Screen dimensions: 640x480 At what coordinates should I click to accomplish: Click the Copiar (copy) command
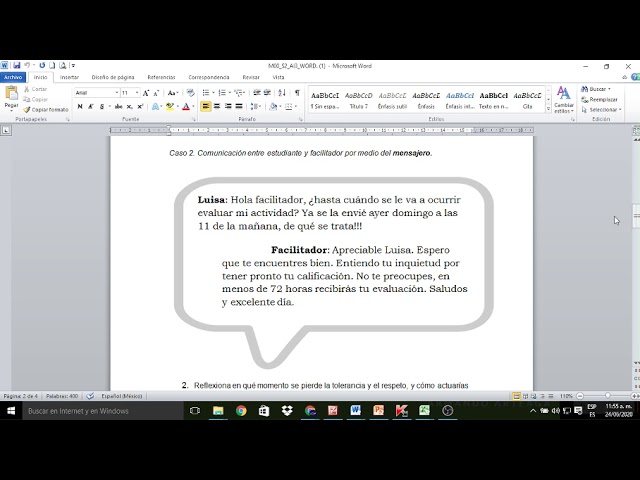36,99
